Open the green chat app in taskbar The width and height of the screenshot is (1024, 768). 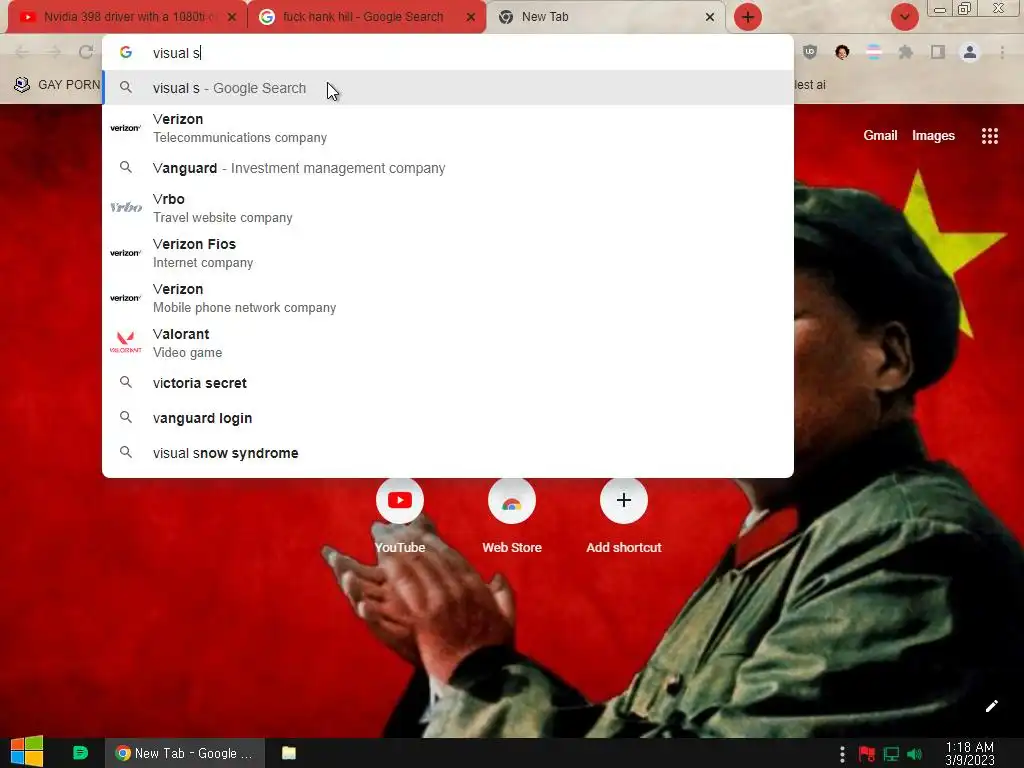(80, 753)
